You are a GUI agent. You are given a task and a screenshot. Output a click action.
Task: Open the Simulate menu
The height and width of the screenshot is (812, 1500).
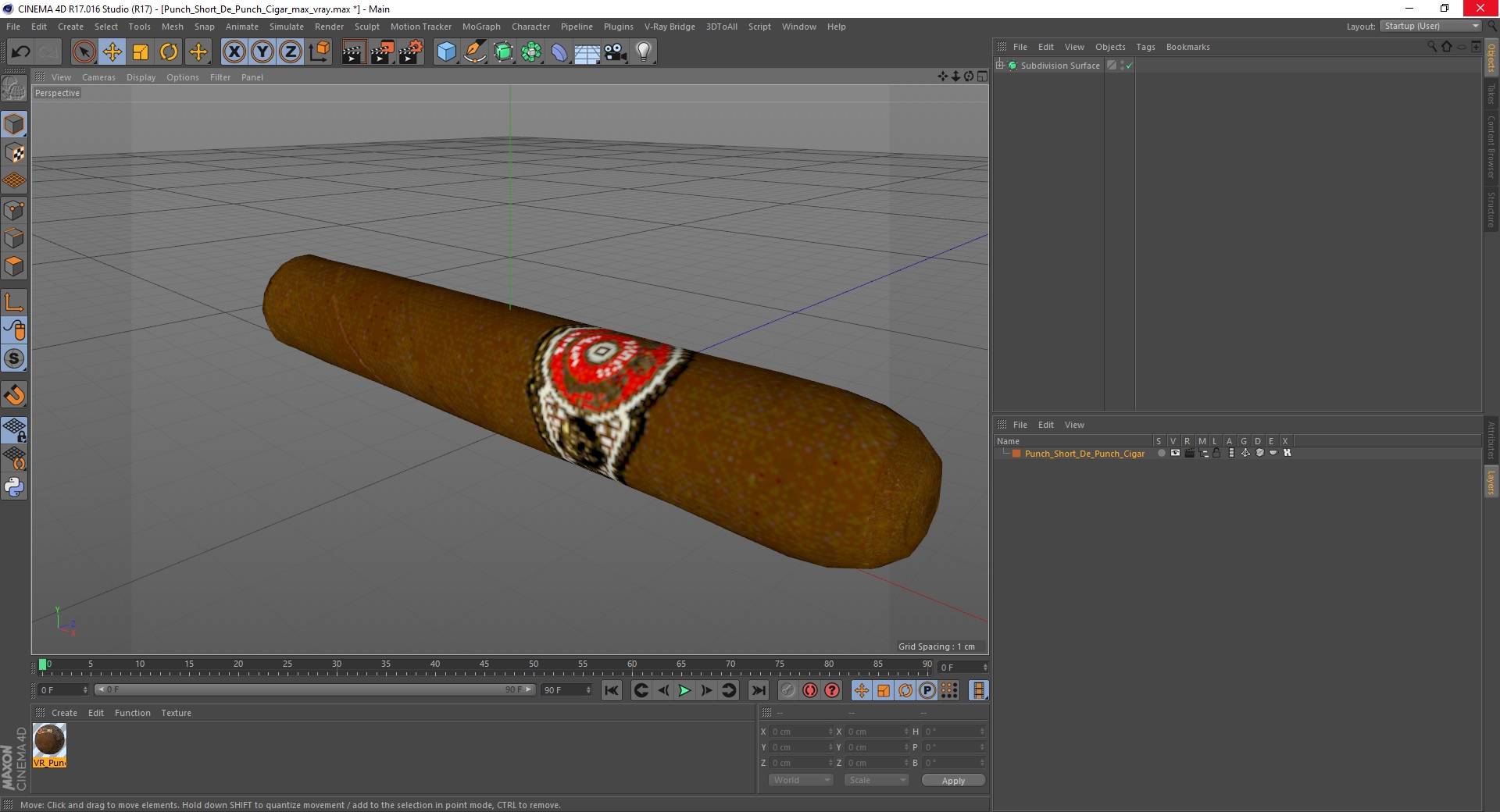pos(287,27)
